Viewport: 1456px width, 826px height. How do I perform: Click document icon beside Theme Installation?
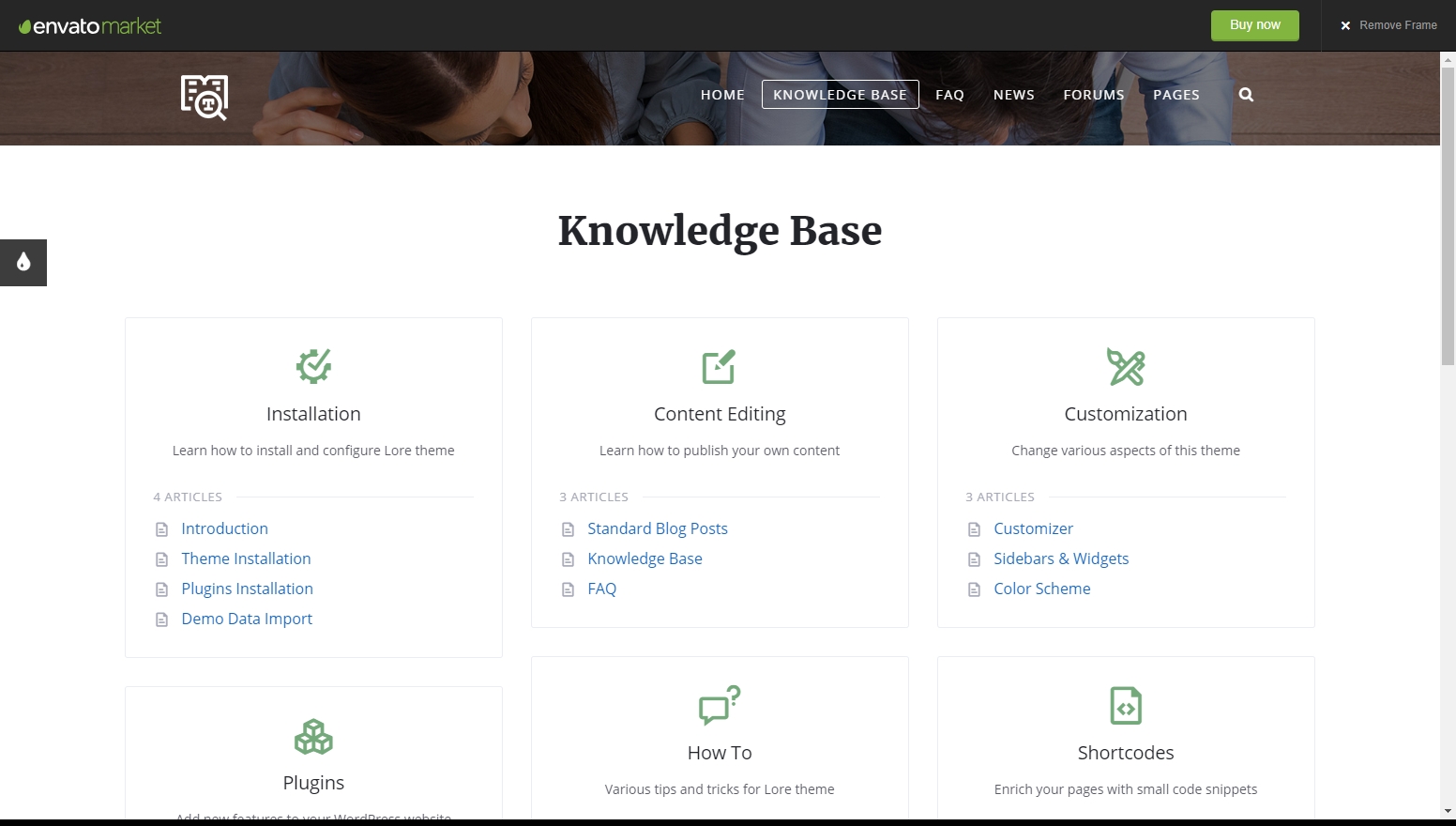(161, 559)
